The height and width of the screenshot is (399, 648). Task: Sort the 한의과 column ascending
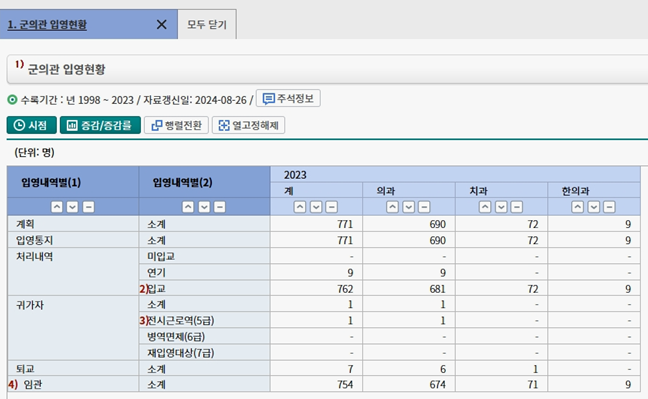pos(577,207)
